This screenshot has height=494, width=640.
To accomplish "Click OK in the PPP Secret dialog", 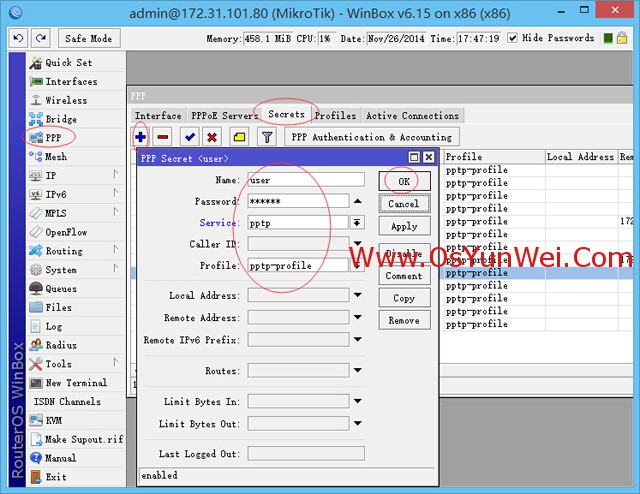I will coord(404,181).
